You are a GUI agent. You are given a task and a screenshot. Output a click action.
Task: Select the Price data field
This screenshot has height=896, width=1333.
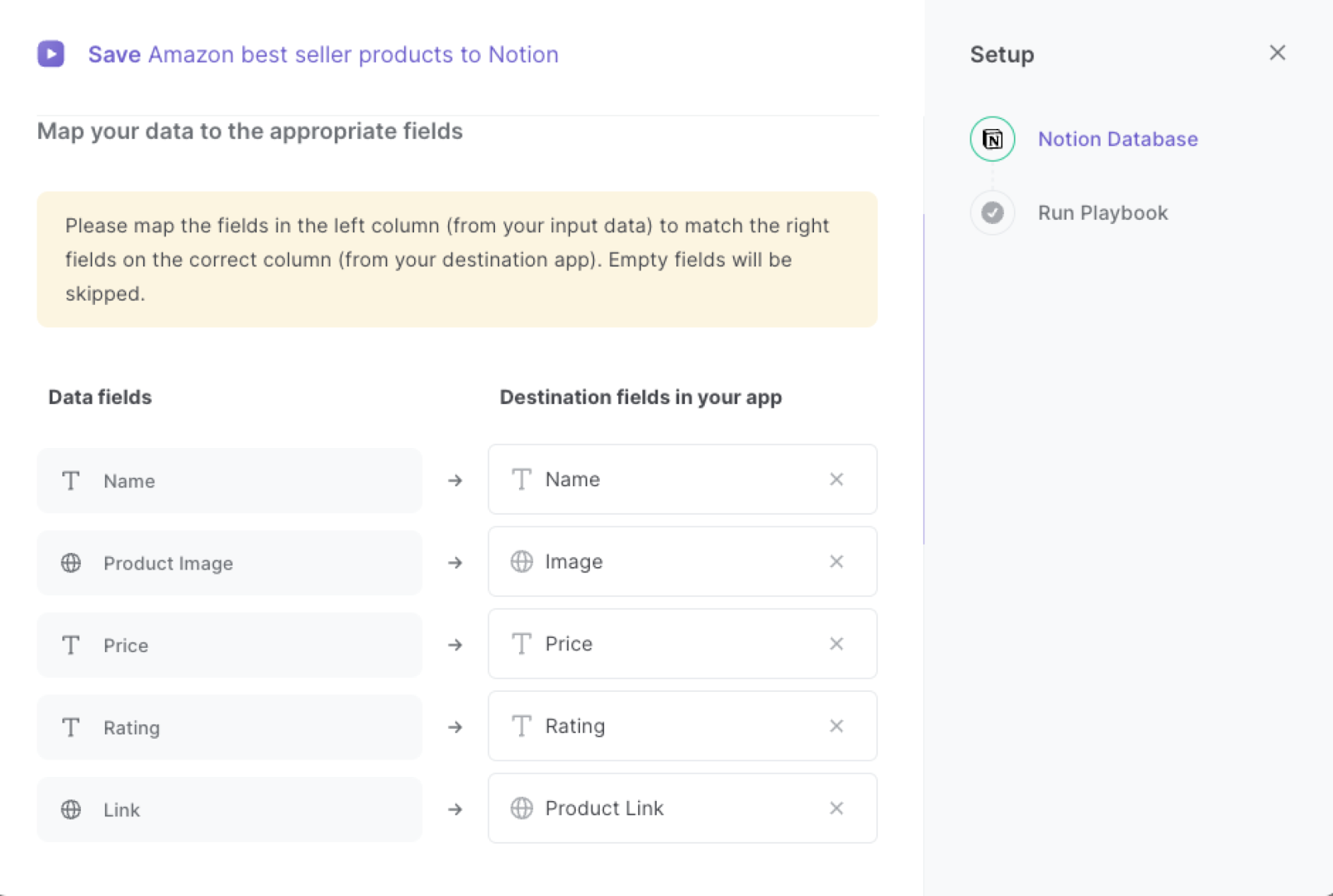[229, 645]
